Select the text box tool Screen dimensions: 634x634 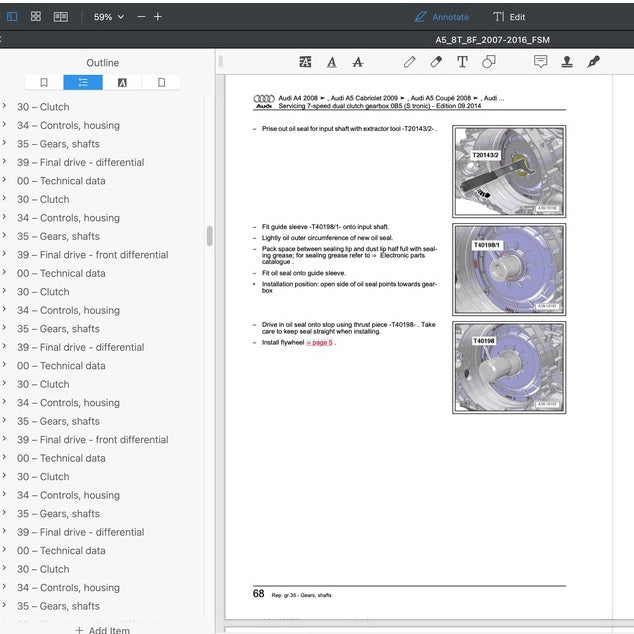click(x=462, y=62)
